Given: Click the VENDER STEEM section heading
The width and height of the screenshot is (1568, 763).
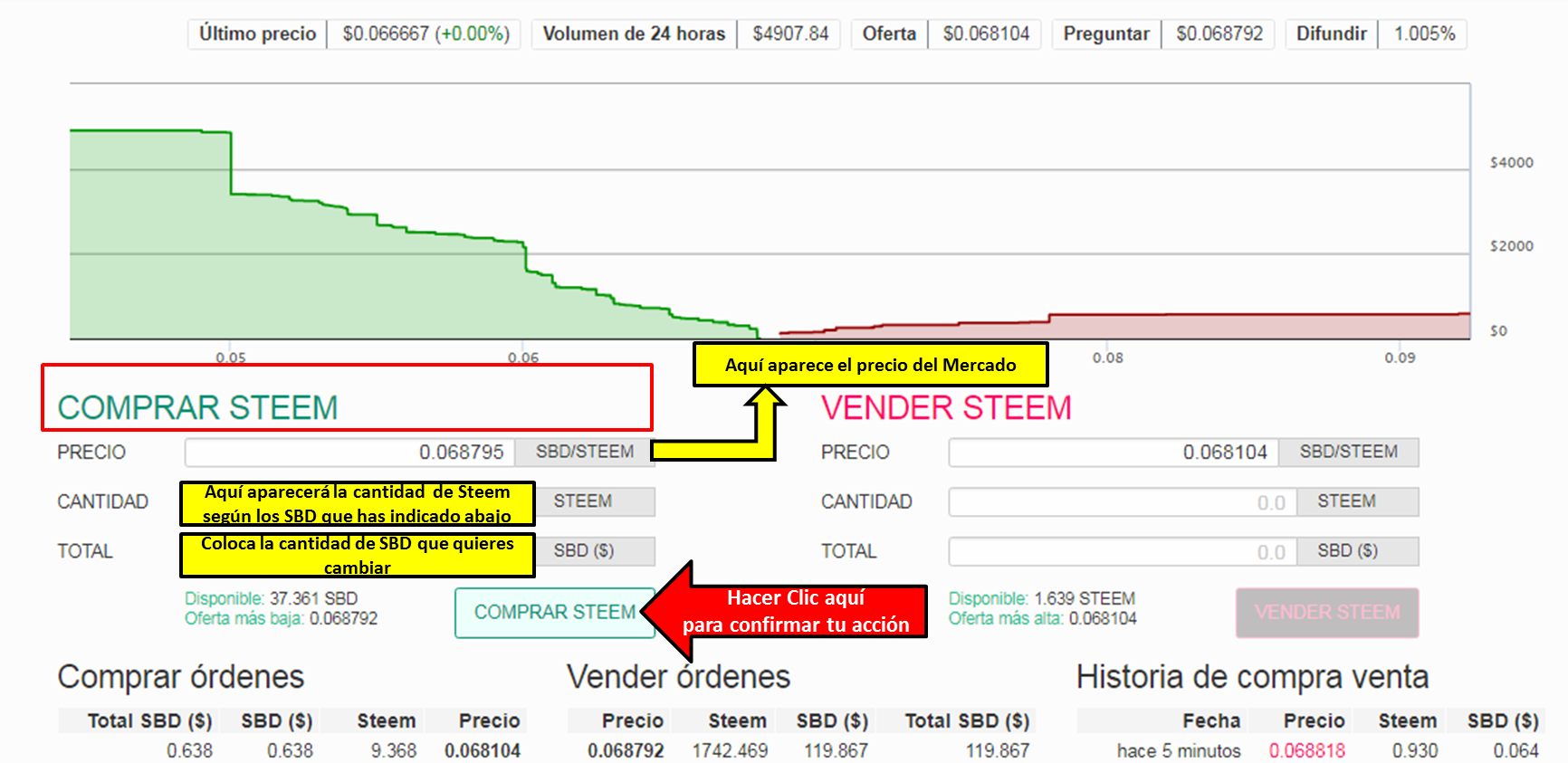Looking at the screenshot, I should pos(946,407).
